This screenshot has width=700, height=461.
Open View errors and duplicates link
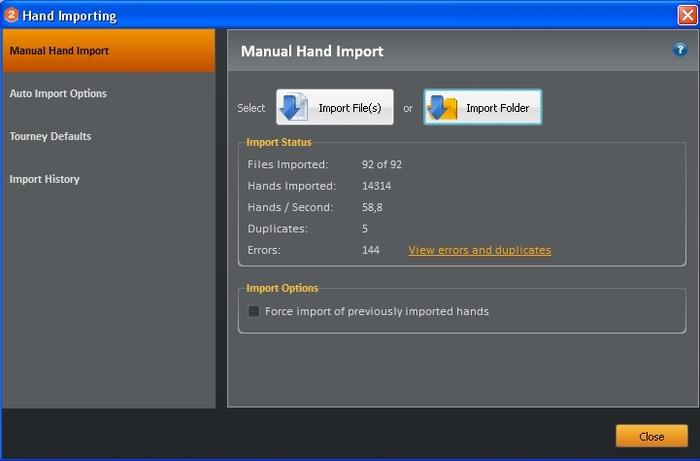click(480, 250)
